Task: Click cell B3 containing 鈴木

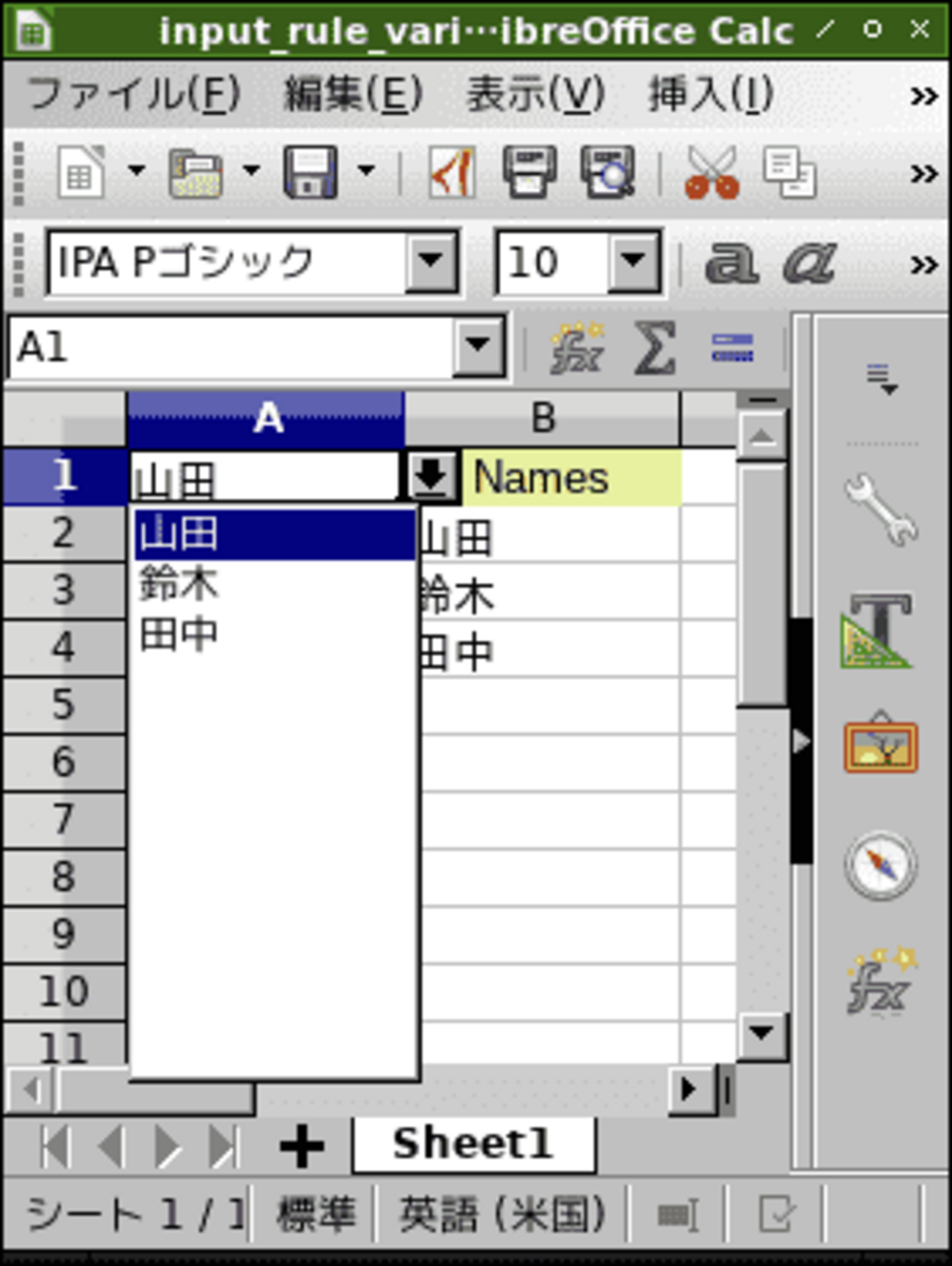Action: [x=549, y=592]
